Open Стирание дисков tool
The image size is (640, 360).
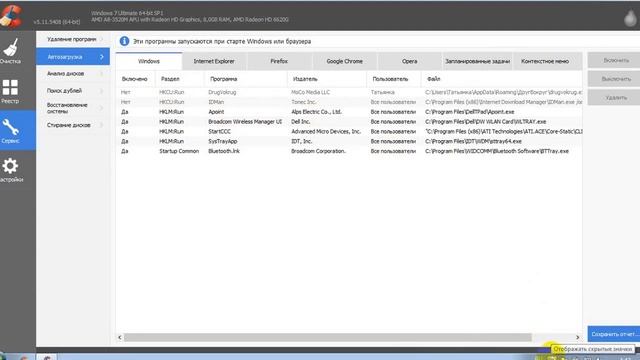tap(73, 125)
